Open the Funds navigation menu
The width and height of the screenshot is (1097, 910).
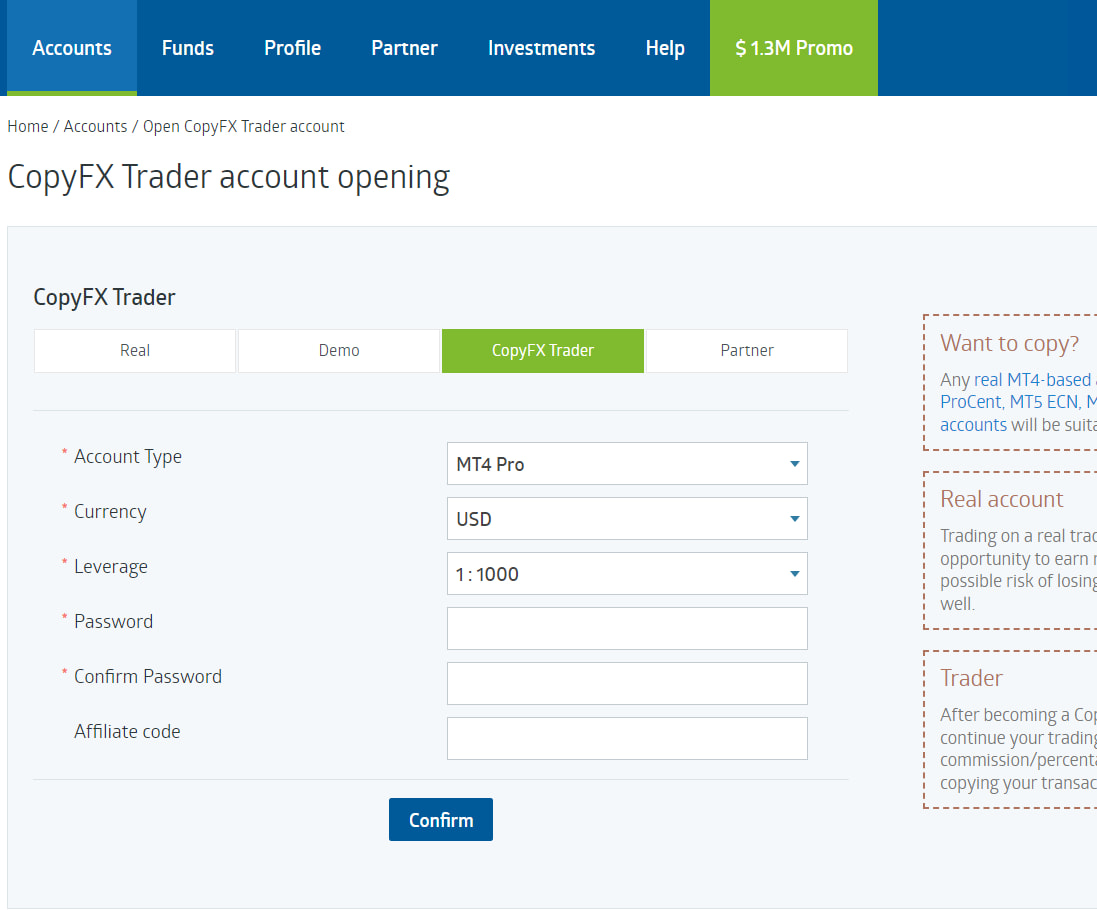[187, 48]
